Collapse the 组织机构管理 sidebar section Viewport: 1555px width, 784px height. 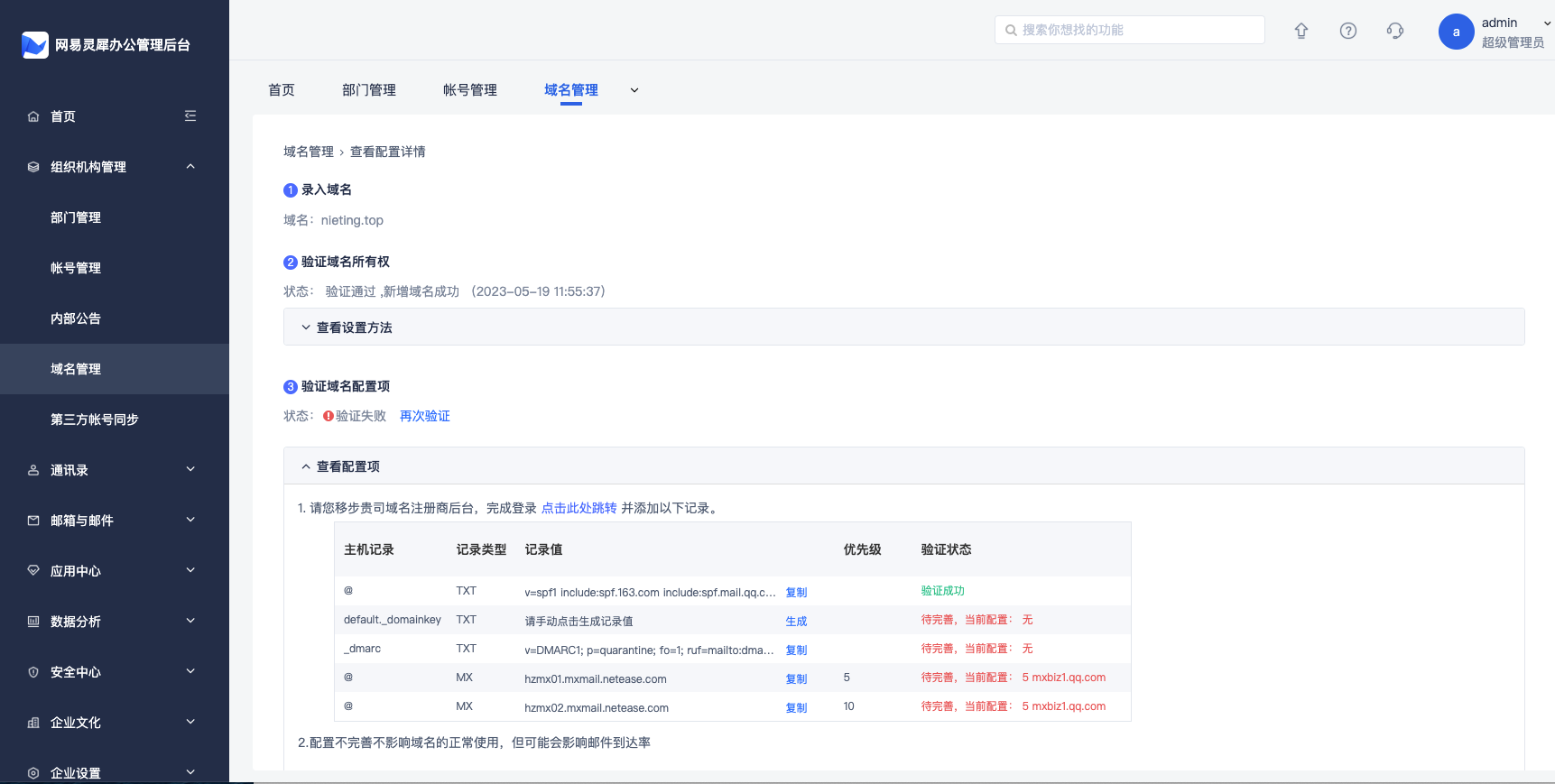[x=190, y=167]
